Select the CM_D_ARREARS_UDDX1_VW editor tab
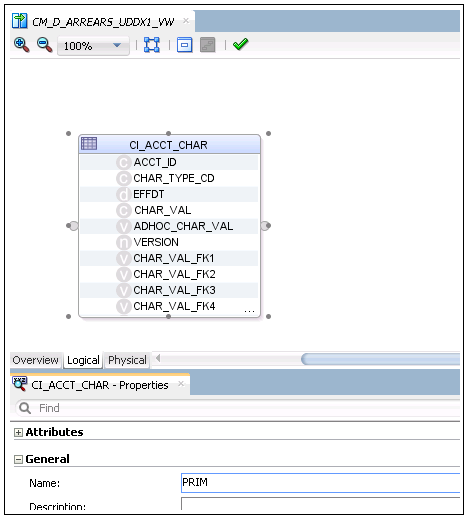 click(x=103, y=22)
